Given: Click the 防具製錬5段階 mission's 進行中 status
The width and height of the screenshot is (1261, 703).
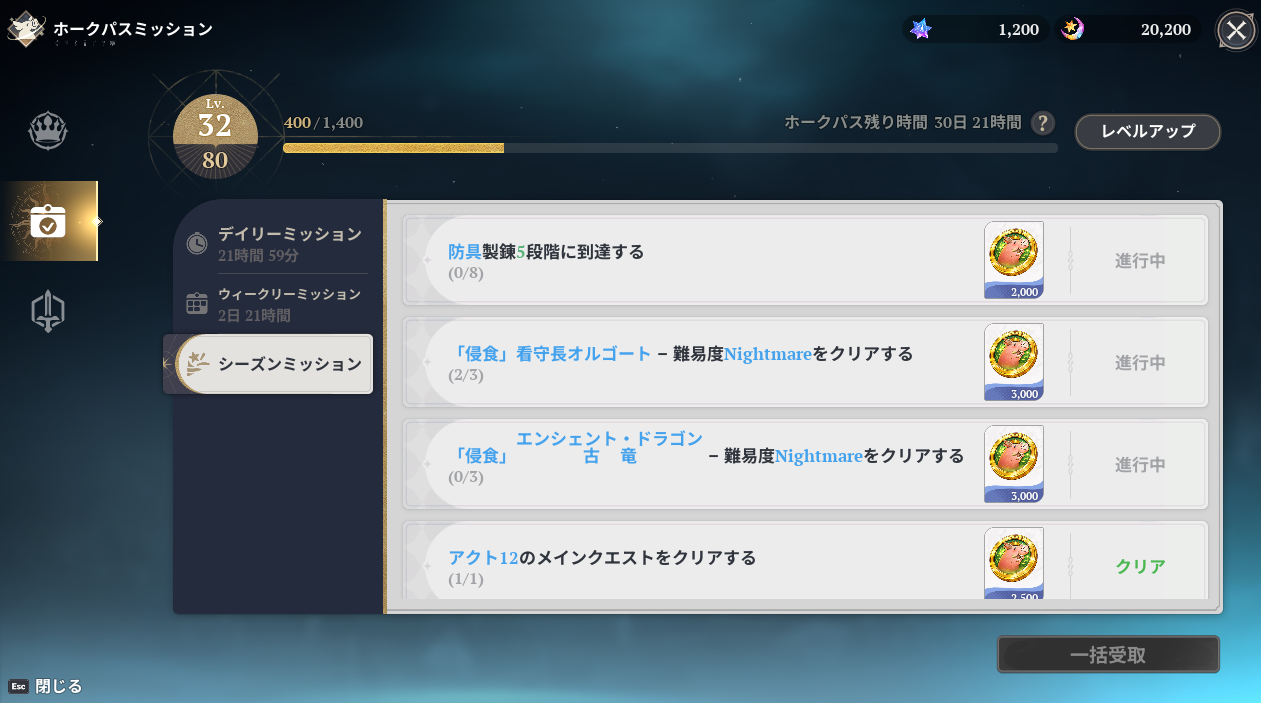Looking at the screenshot, I should 1140,260.
